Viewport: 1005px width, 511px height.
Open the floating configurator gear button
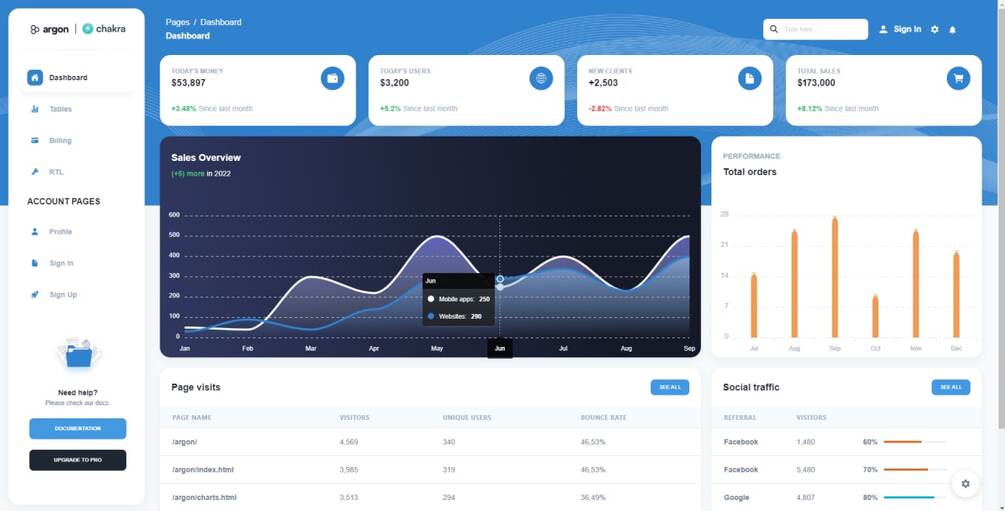(x=965, y=483)
